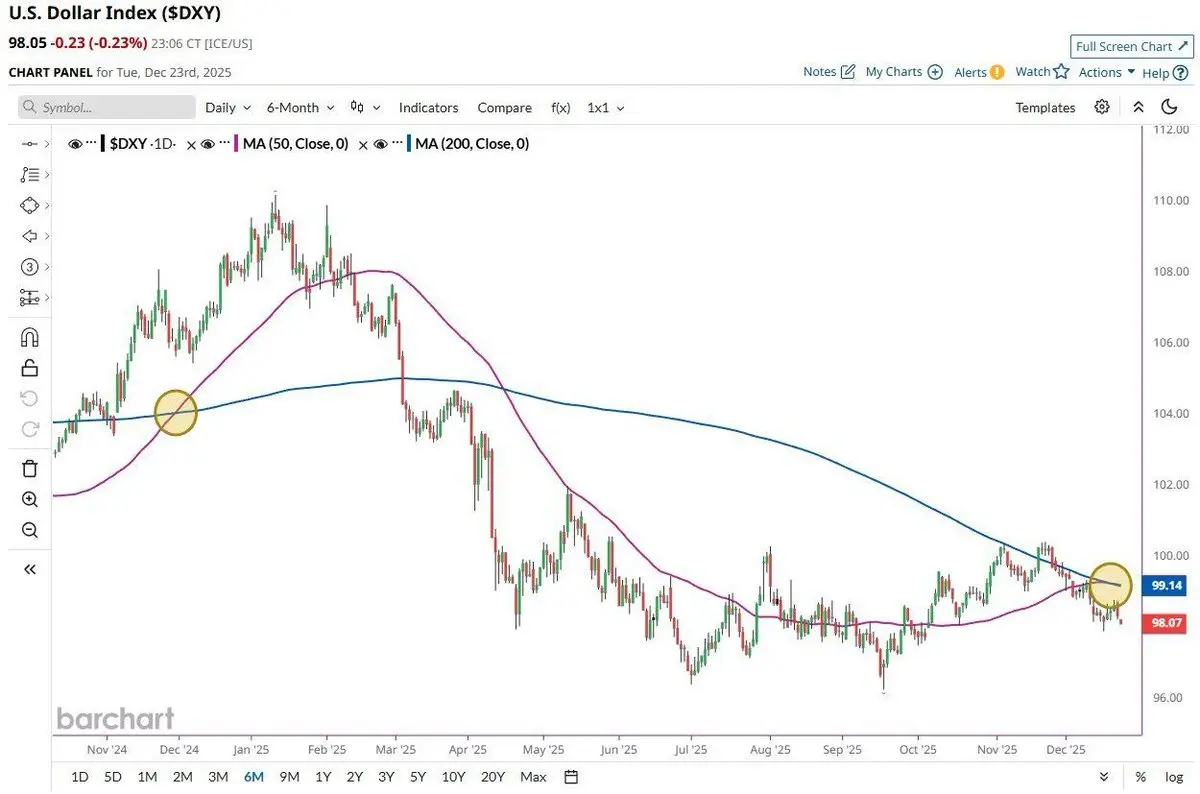The image size is (1200, 794).
Task: Open the calendar date range picker
Action: (571, 777)
